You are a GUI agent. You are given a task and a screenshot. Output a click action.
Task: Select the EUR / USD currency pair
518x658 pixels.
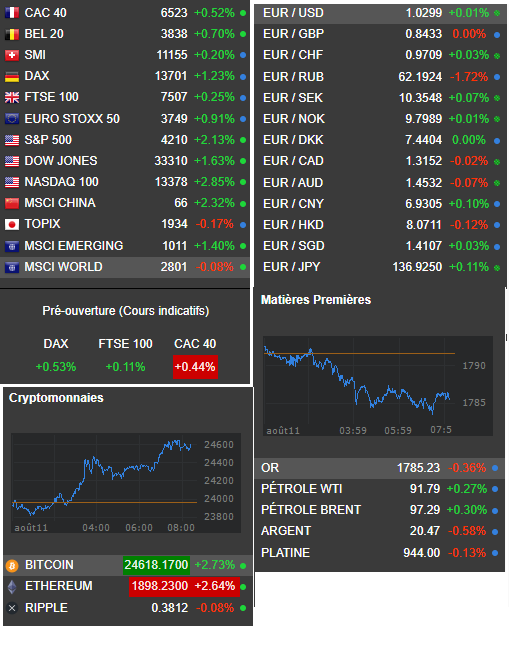point(380,13)
